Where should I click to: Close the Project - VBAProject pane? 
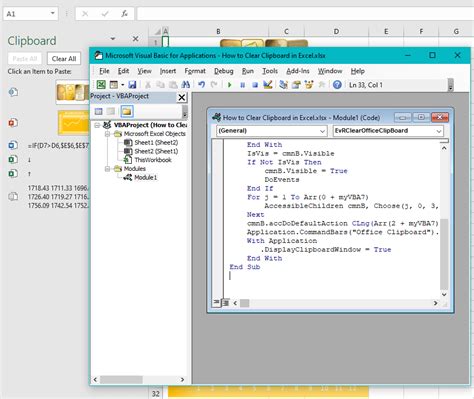182,97
